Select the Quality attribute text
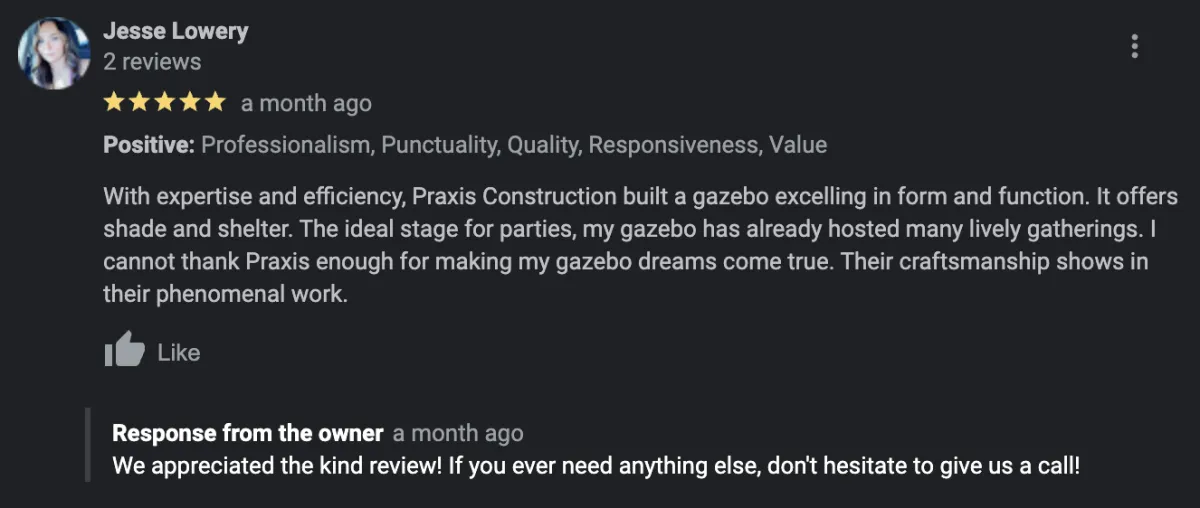Screen dimensions: 1200x508 [544, 145]
